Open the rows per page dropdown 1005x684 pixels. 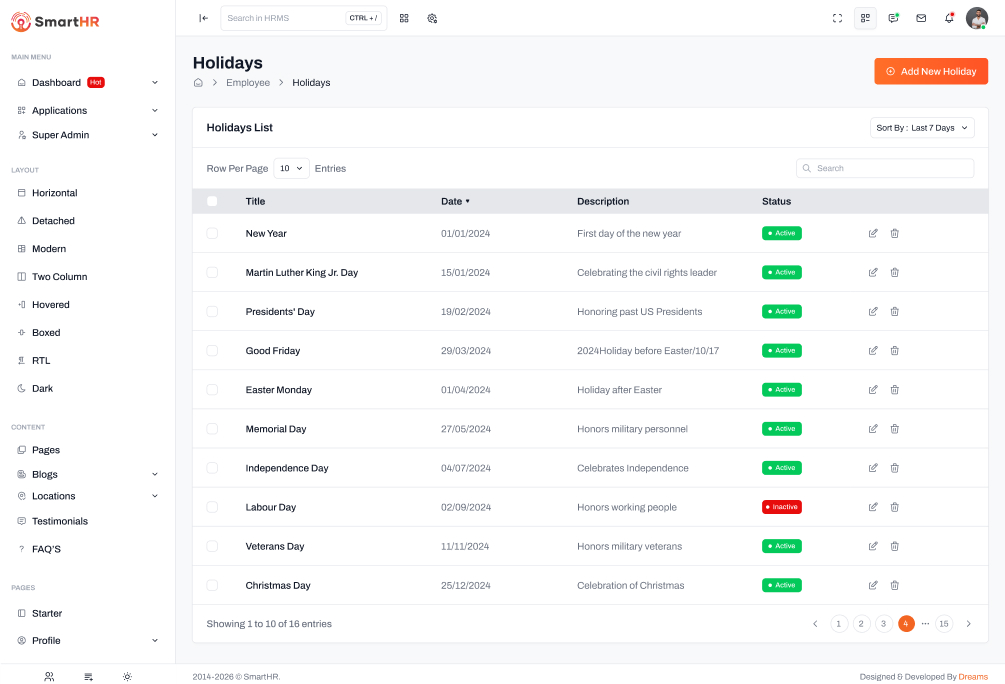coord(291,169)
